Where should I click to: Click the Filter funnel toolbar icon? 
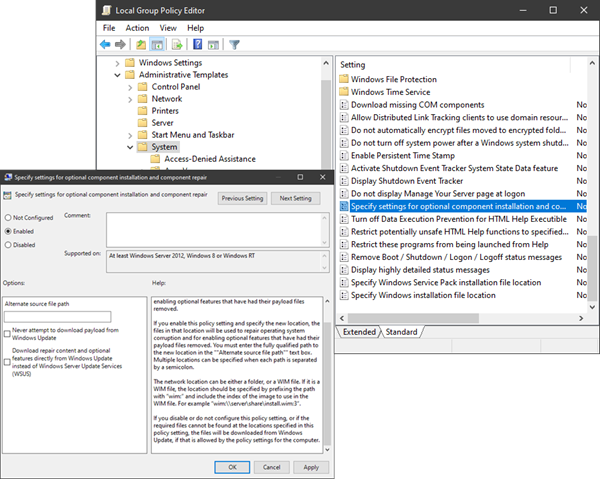click(x=235, y=44)
